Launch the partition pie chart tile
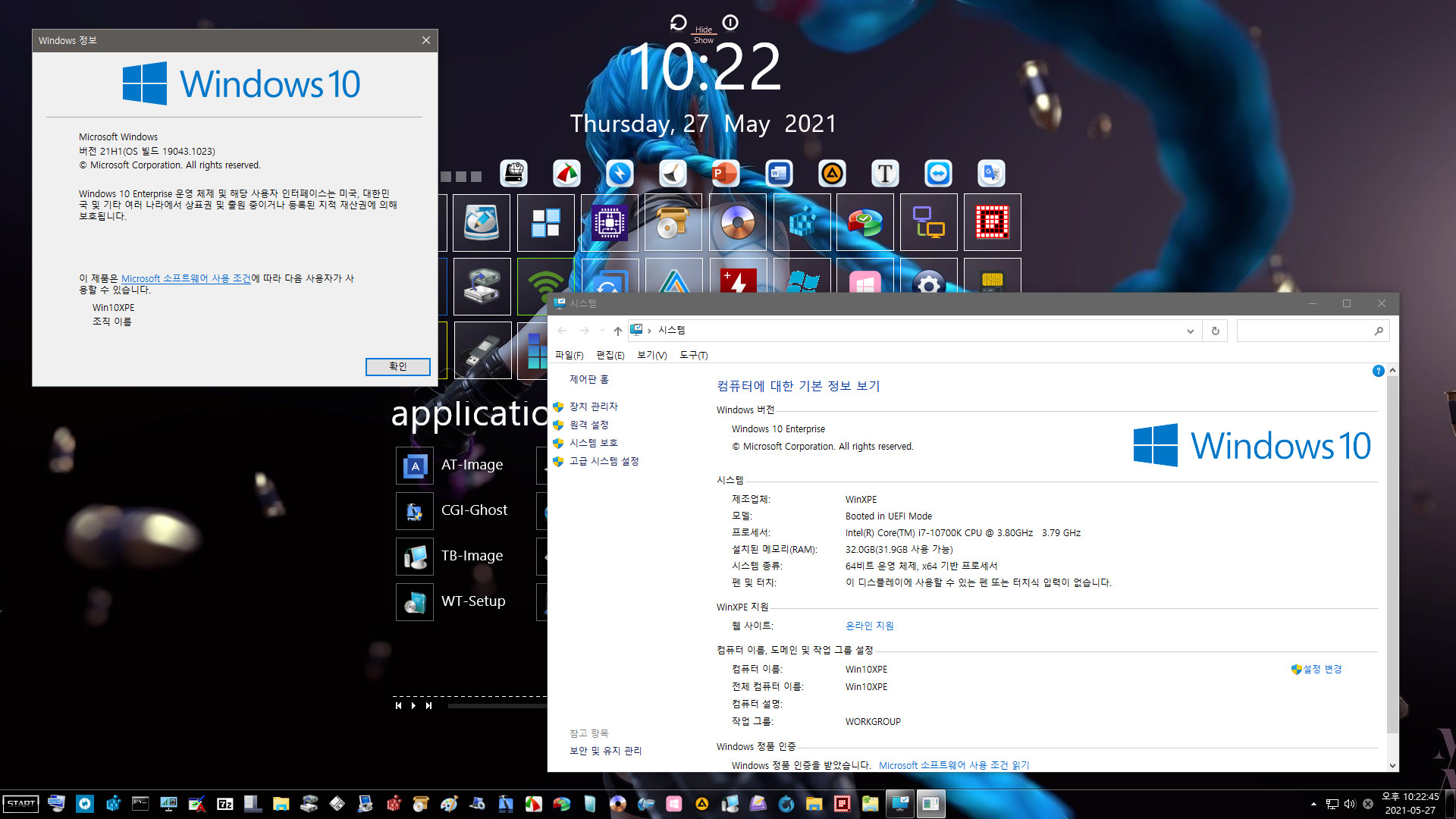 coord(865,222)
